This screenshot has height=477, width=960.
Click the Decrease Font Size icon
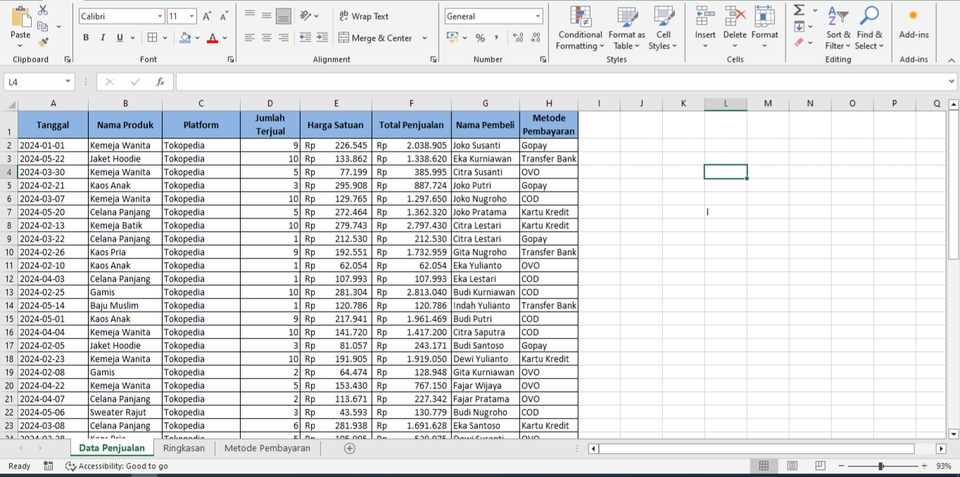coord(223,17)
